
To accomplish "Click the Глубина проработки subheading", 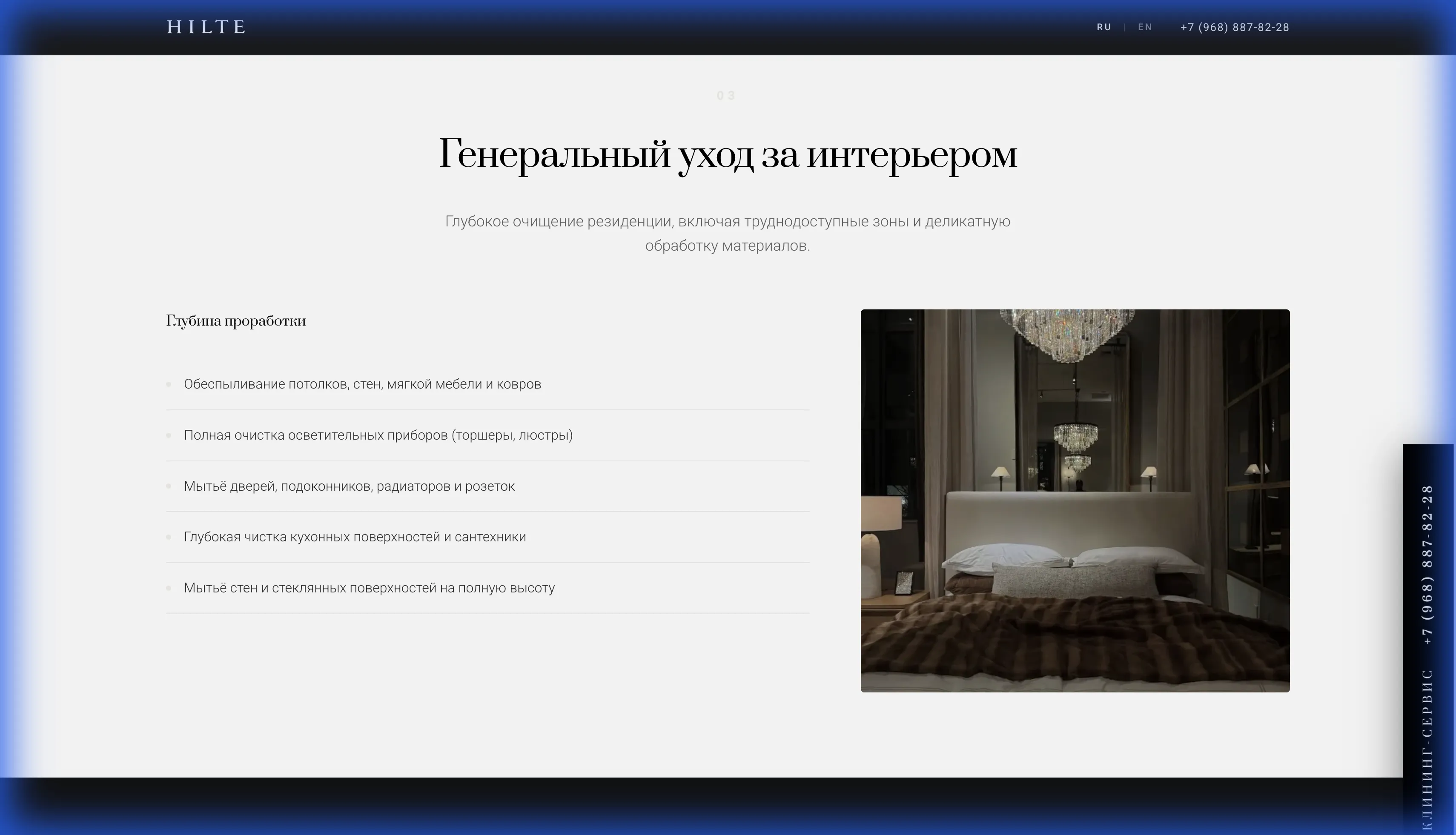I will 236,320.
